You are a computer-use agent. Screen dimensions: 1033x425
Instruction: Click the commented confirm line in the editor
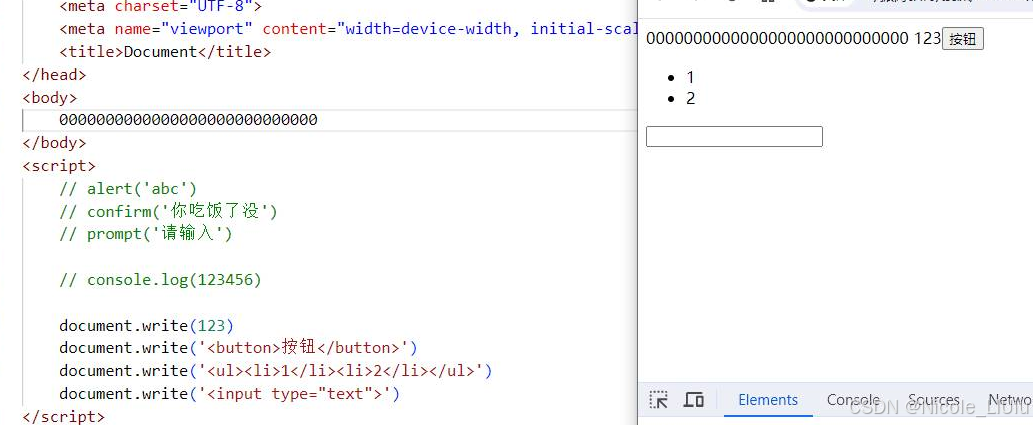[x=169, y=212]
